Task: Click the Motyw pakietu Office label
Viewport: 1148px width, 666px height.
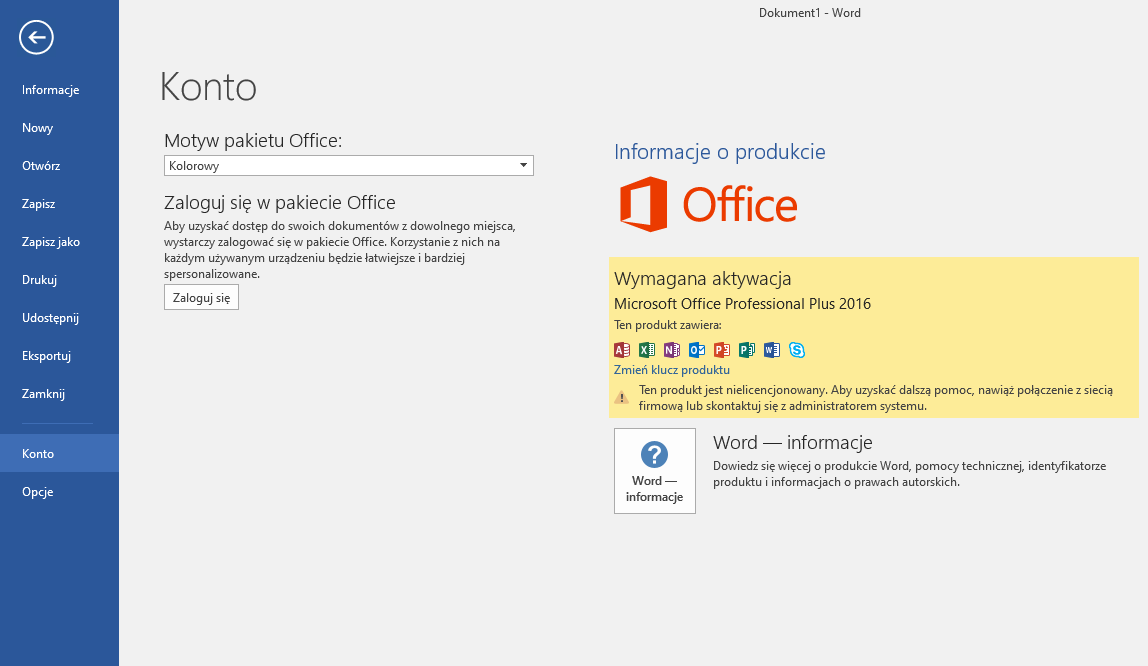Action: click(253, 141)
